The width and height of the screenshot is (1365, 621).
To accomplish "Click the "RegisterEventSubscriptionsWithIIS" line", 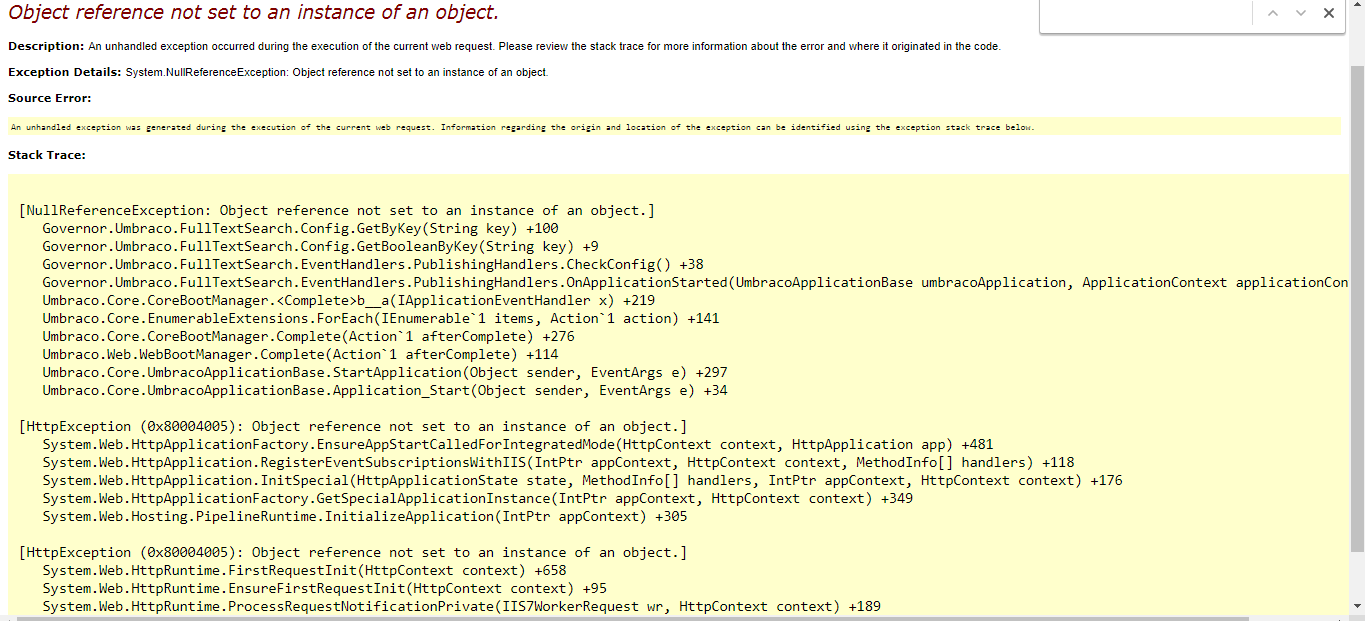I will (x=558, y=462).
